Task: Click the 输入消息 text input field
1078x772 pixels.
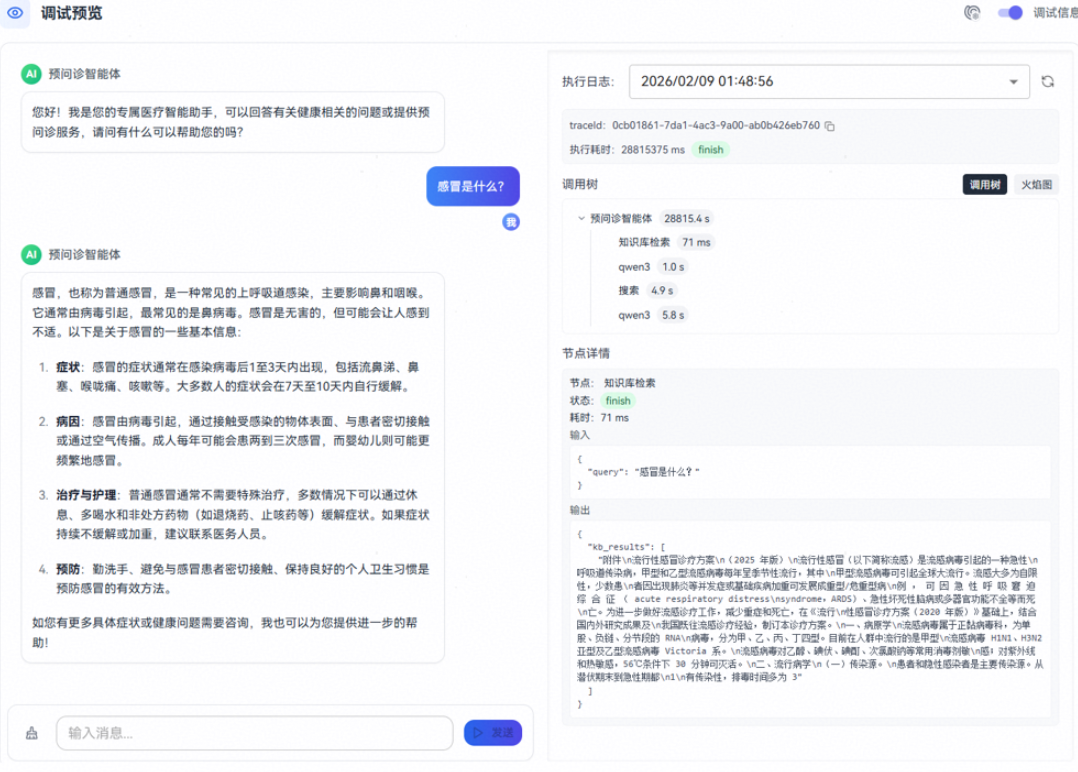Action: [254, 733]
